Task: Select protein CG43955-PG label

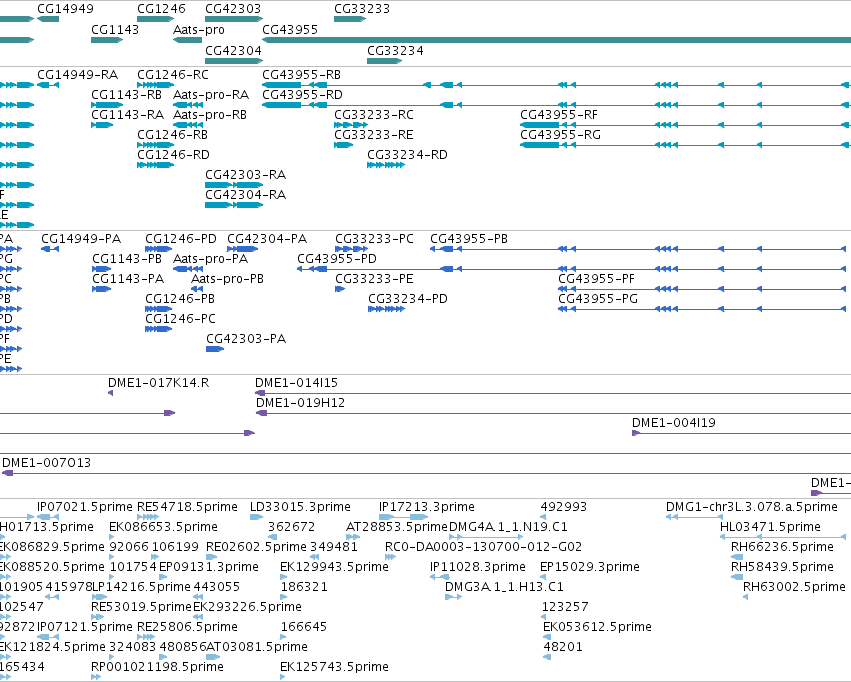Action: point(598,299)
